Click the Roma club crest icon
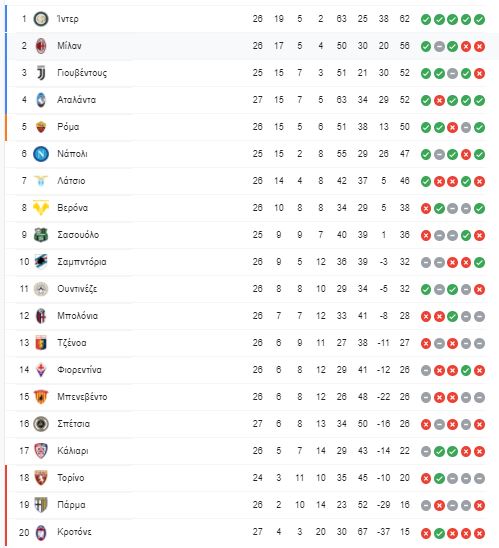The width and height of the screenshot is (499, 548). [41, 127]
